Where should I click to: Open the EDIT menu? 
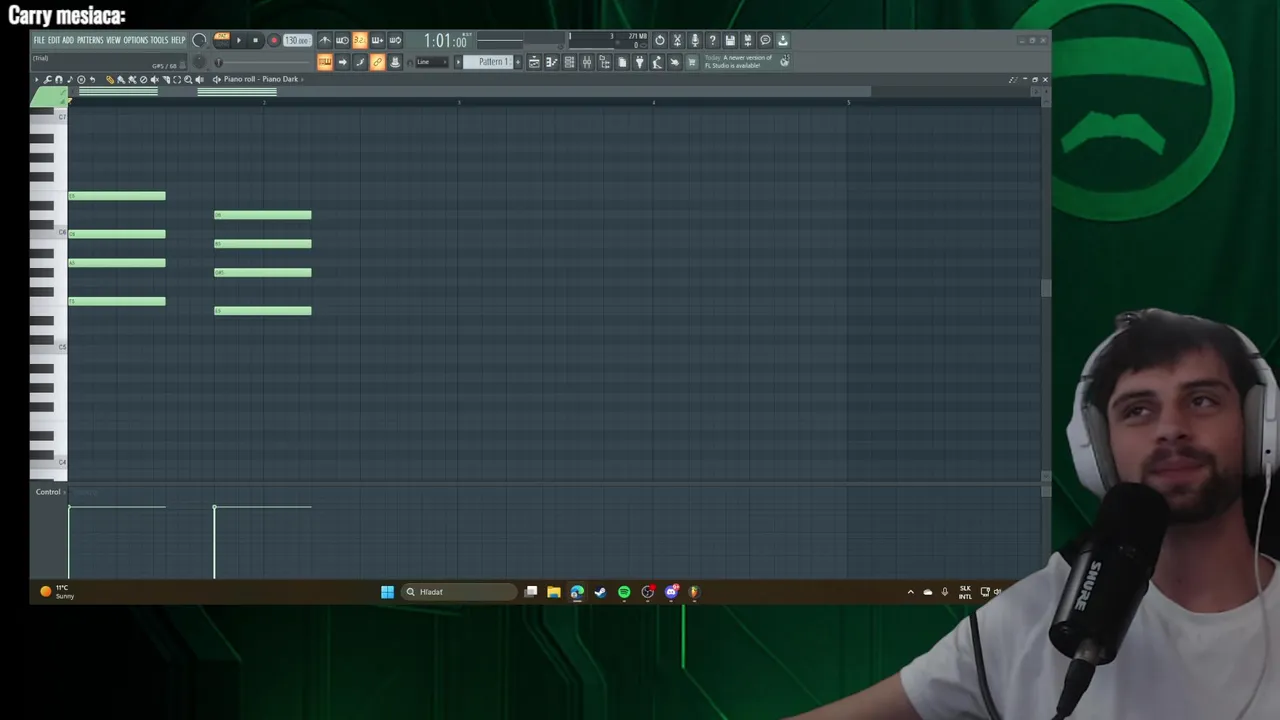tap(54, 40)
